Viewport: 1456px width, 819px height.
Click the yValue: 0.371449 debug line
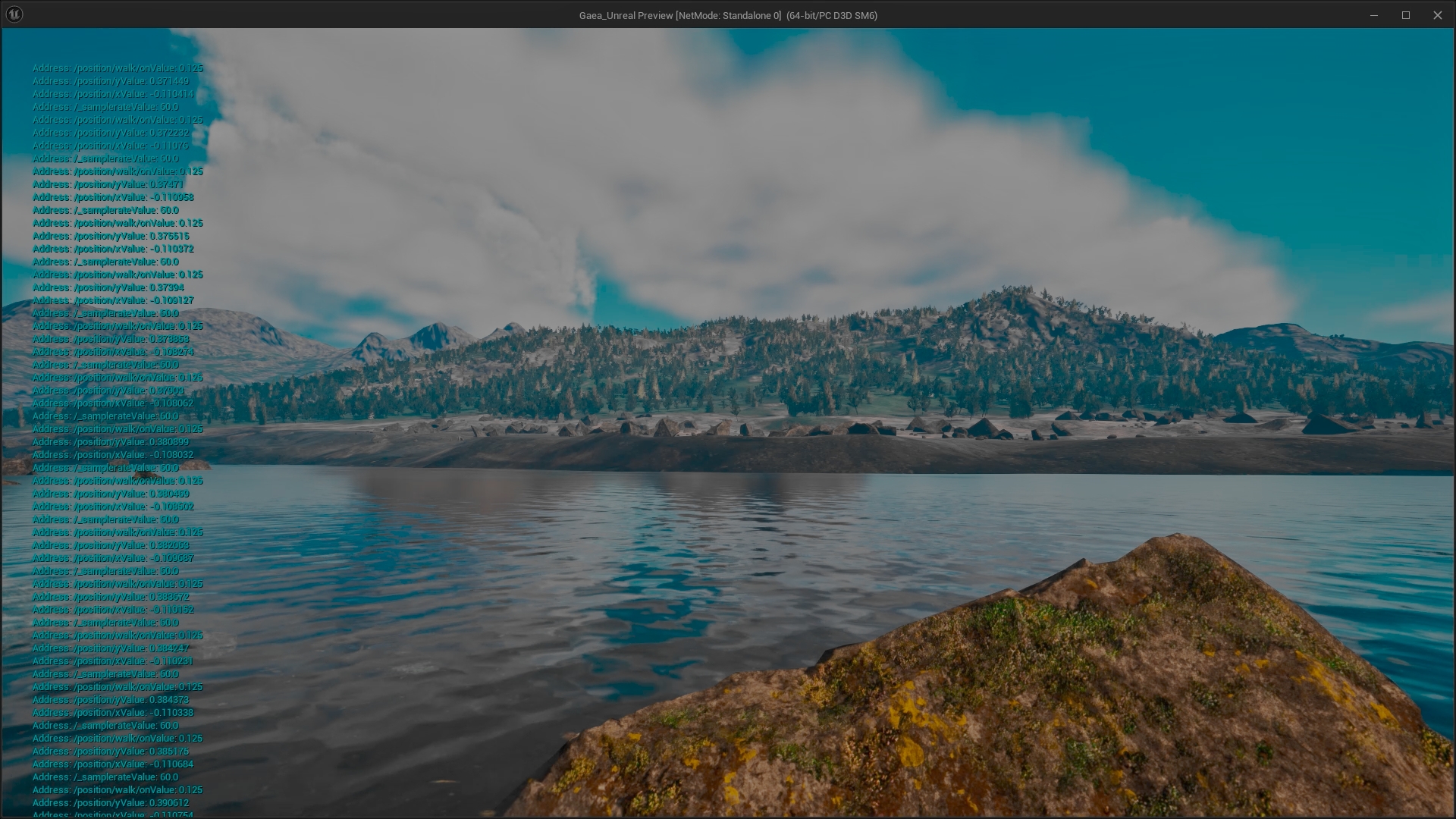pos(111,81)
